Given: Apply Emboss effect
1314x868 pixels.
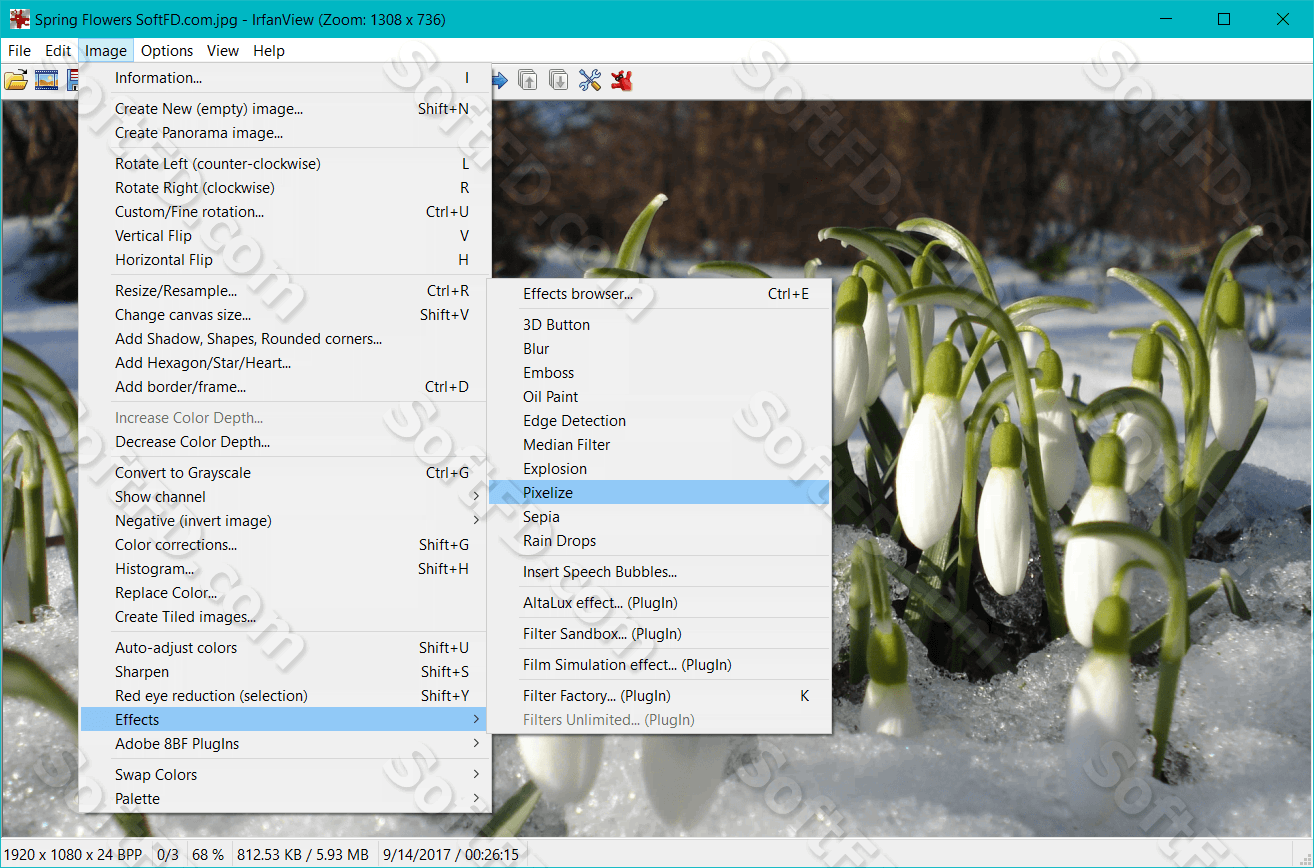Looking at the screenshot, I should point(659,373).
